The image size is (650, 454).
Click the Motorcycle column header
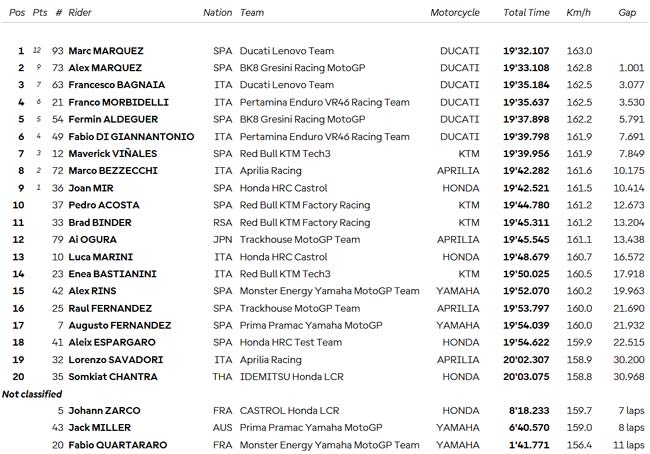455,13
